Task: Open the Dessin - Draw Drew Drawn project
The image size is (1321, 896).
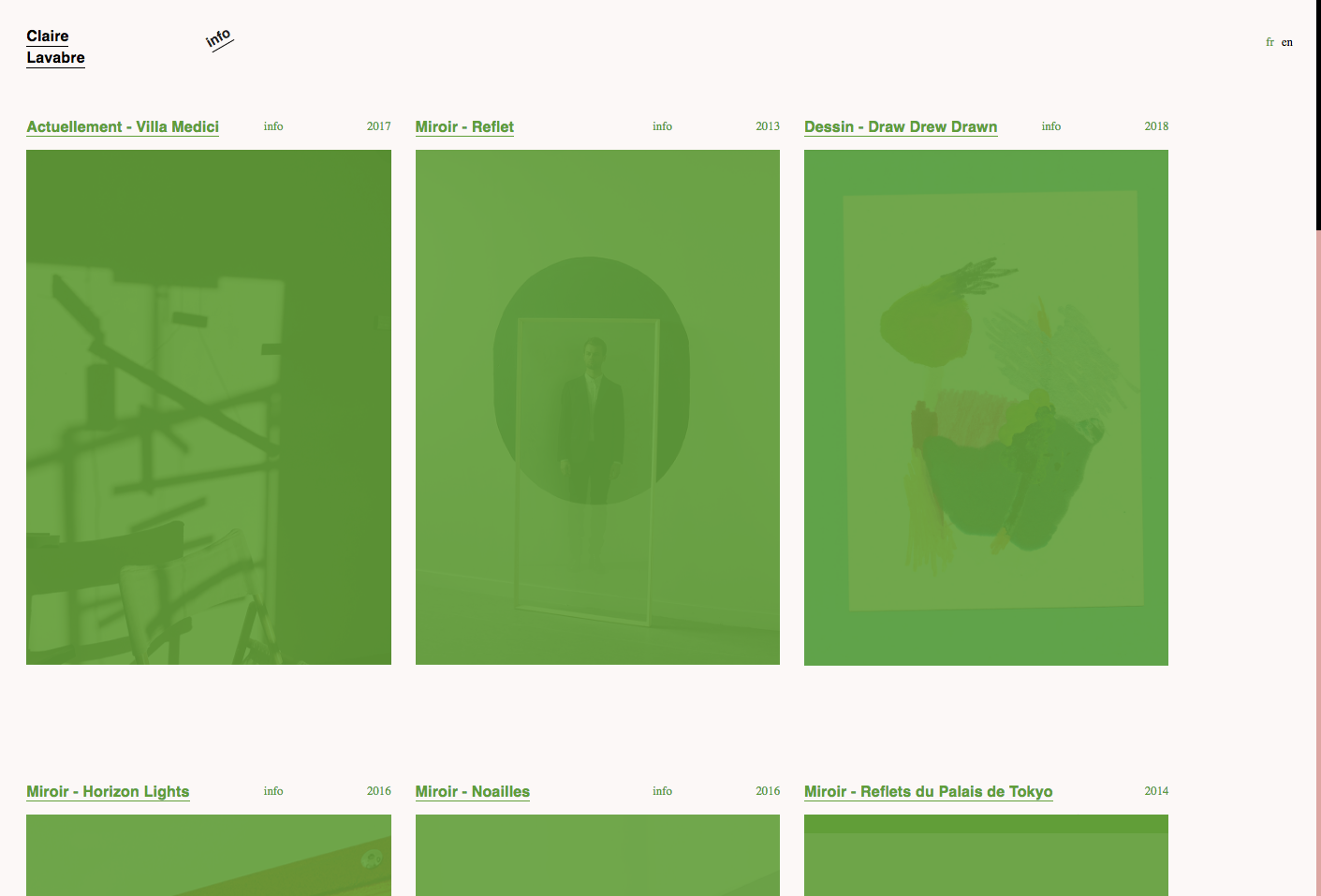Action: (901, 126)
